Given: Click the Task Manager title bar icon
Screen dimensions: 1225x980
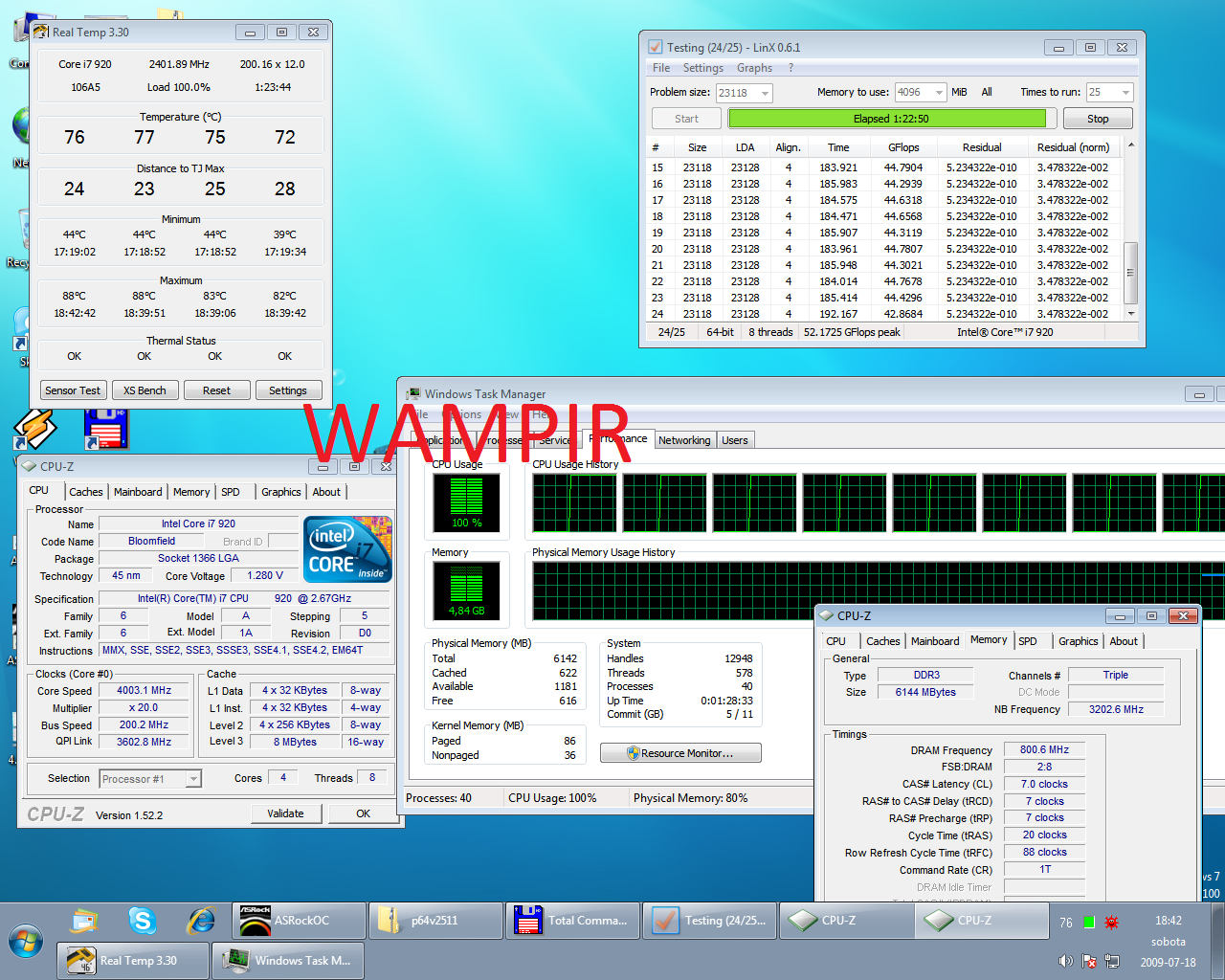Looking at the screenshot, I should (413, 394).
